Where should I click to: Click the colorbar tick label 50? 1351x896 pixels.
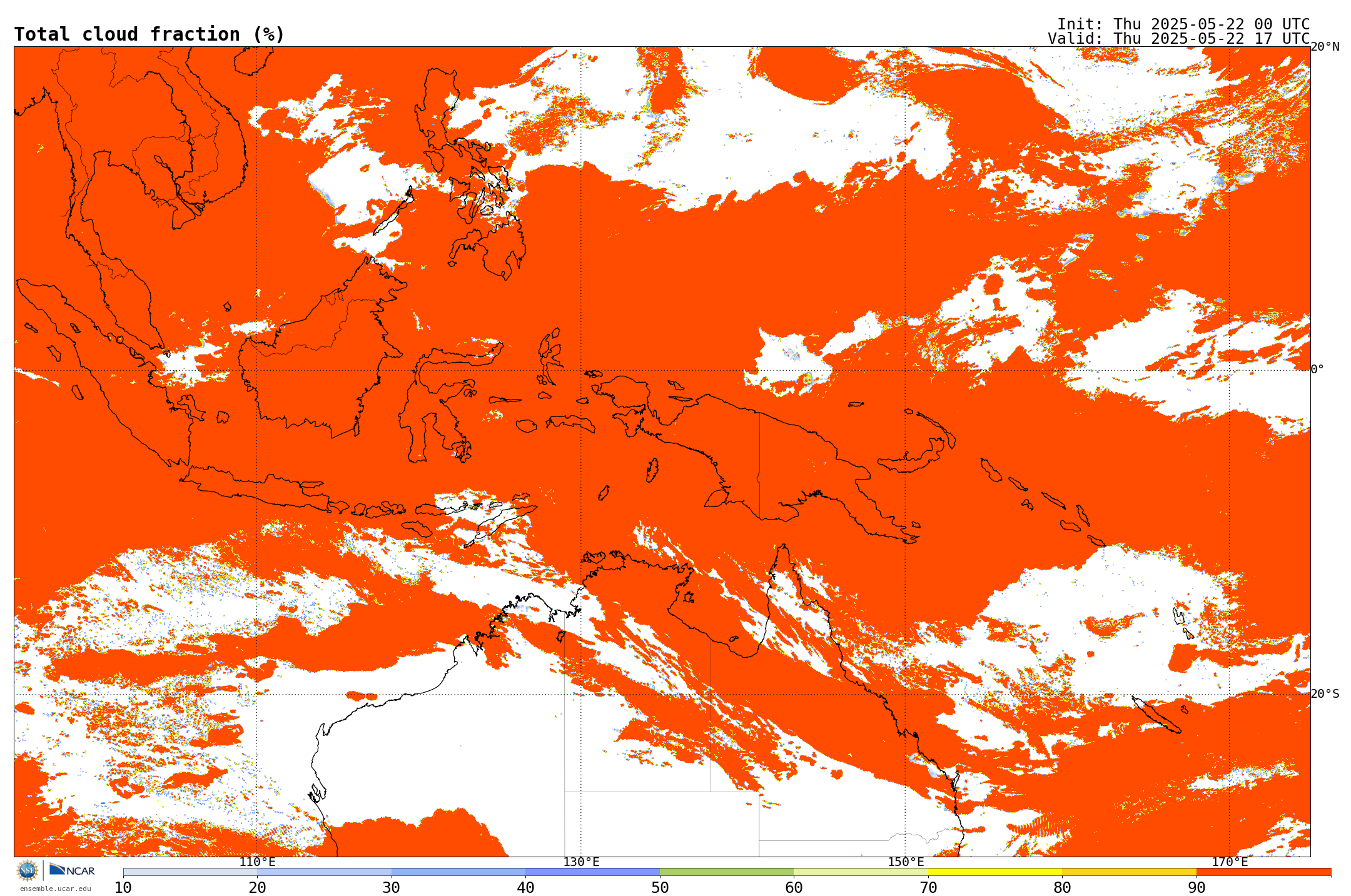pyautogui.click(x=660, y=888)
